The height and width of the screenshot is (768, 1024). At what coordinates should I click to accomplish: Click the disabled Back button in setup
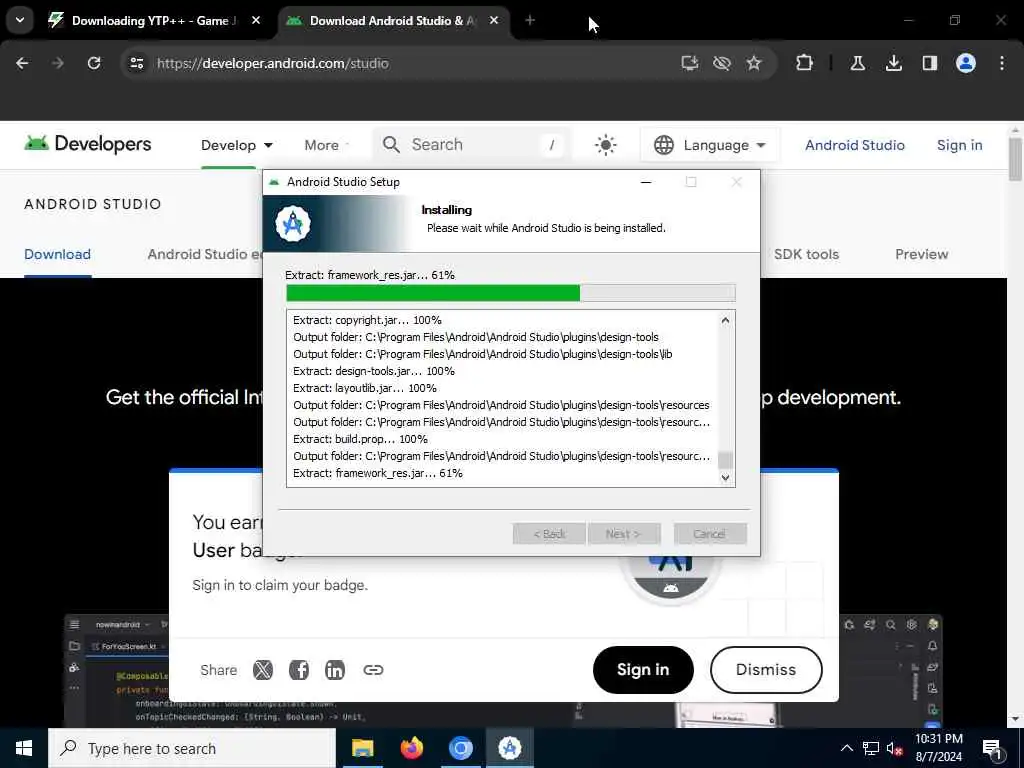click(549, 534)
